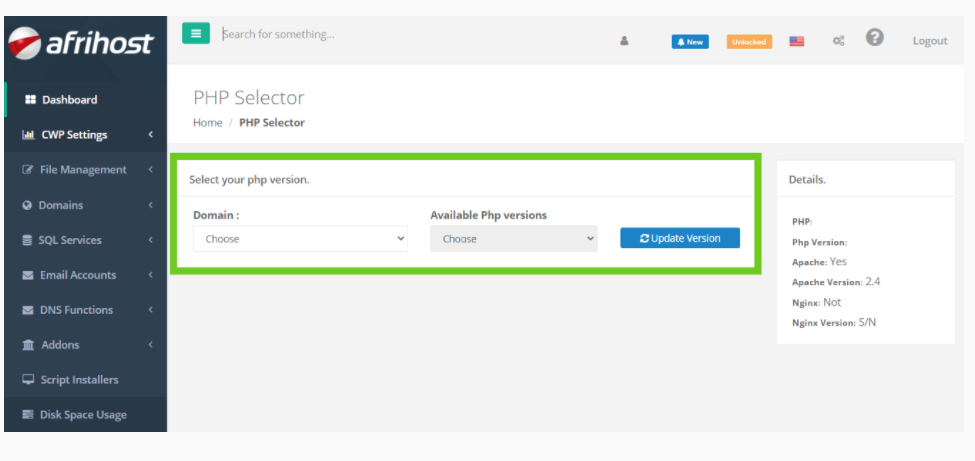Select Disk Space Usage menu item
975x461 pixels.
click(82, 415)
